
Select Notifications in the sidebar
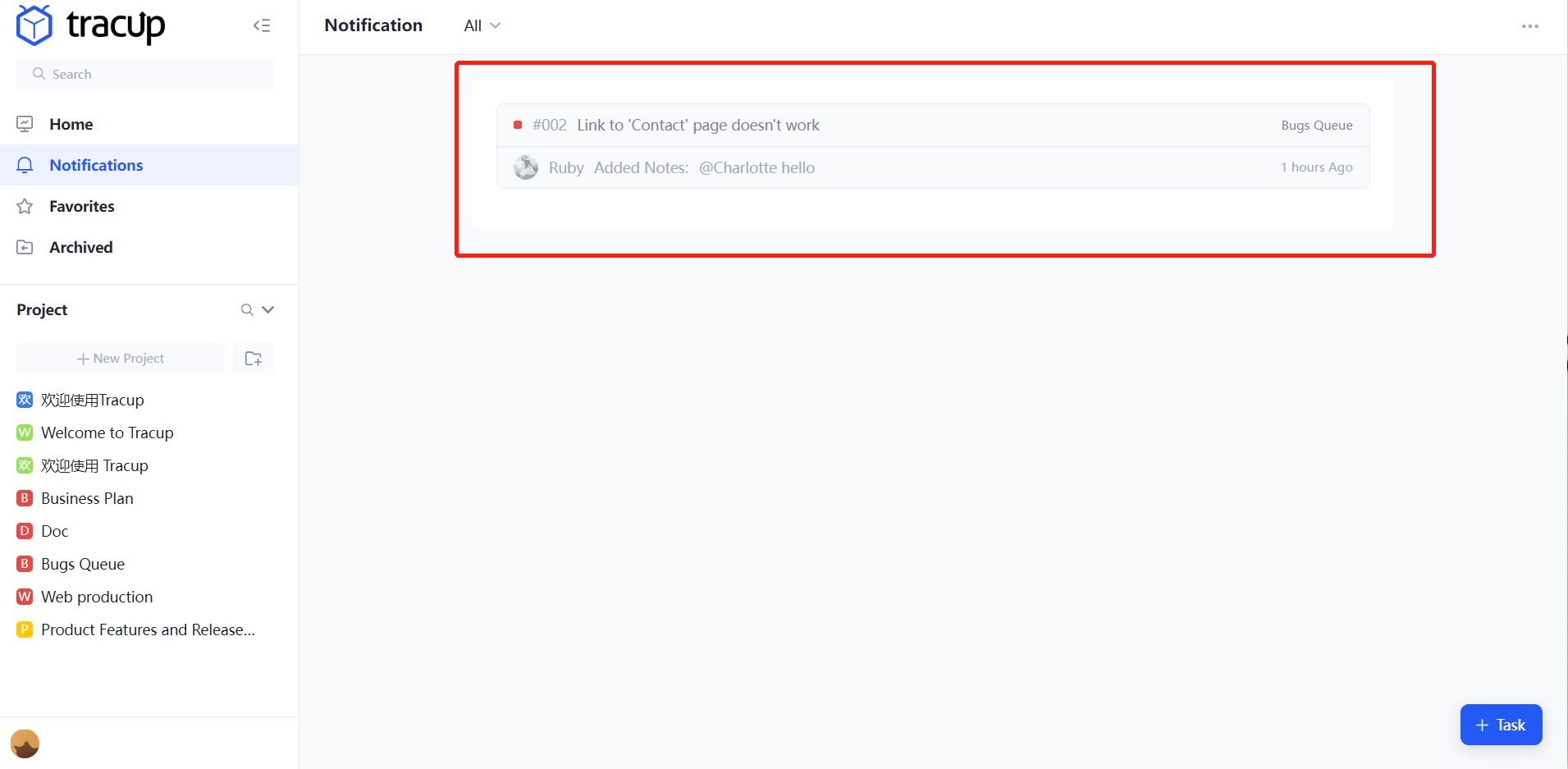tap(95, 165)
